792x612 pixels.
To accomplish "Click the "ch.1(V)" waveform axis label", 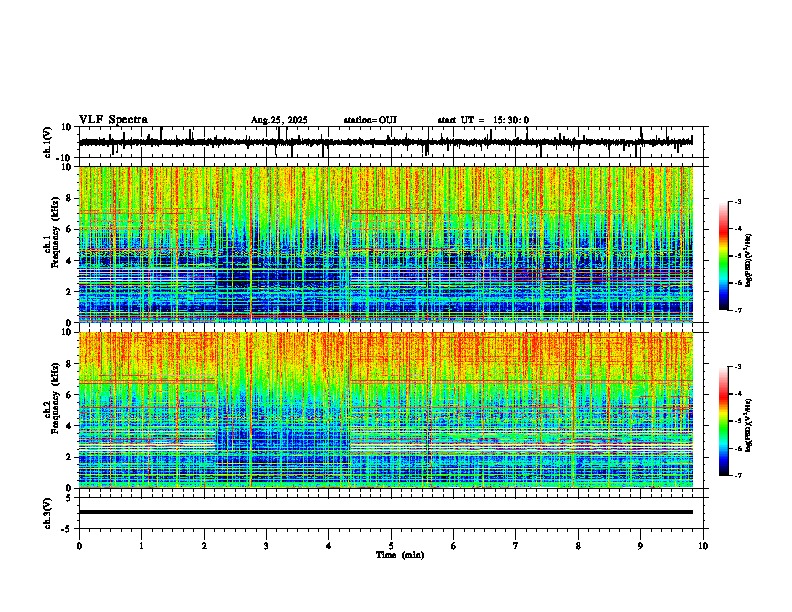I will pyautogui.click(x=48, y=142).
